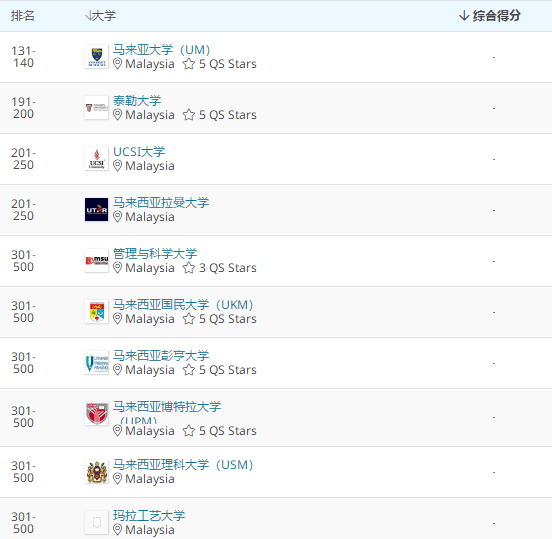Click location pin icon in 玛拉工艺大学 row
Image resolution: width=552 pixels, height=539 pixels.
pos(118,530)
